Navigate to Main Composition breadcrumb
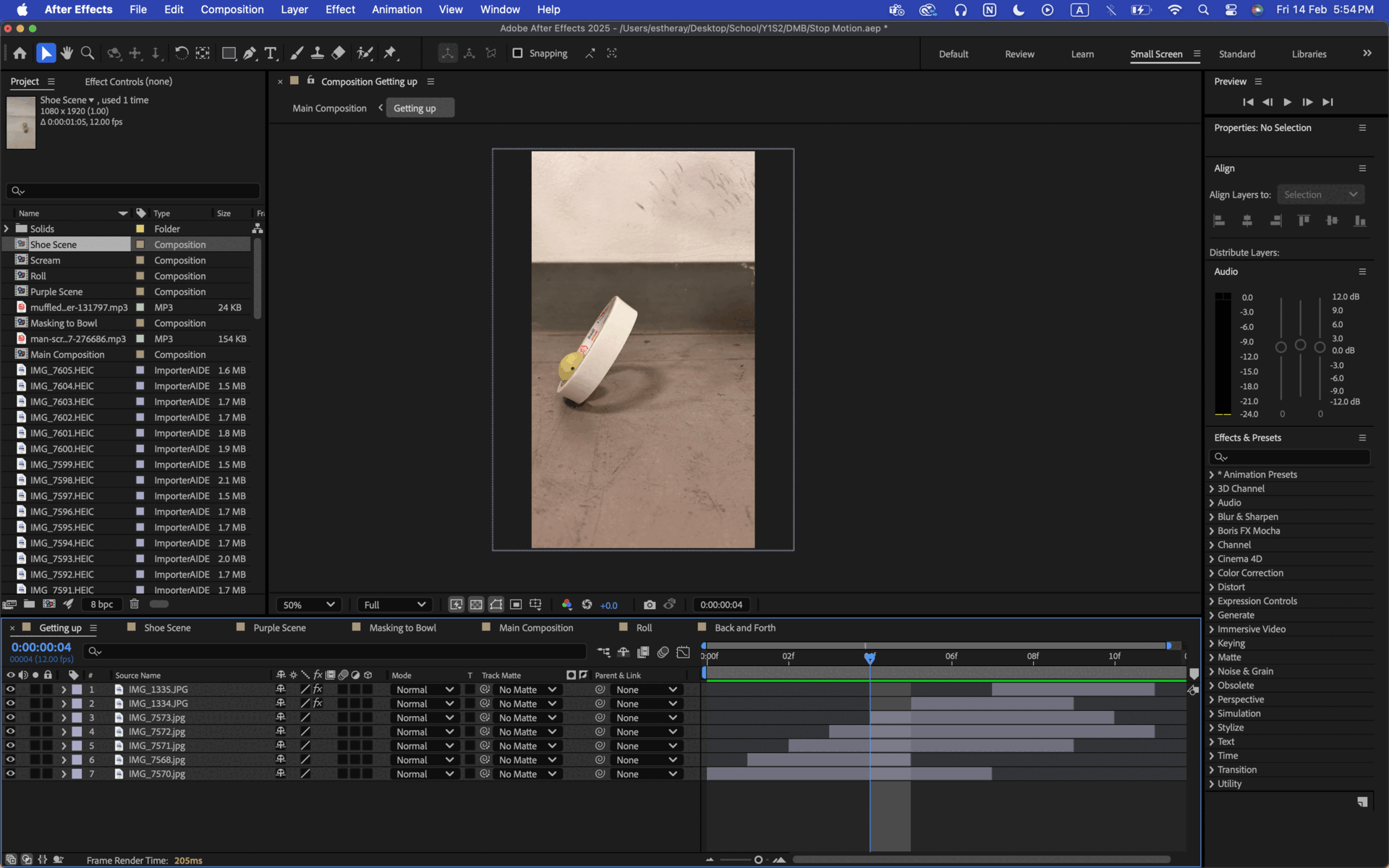Image resolution: width=1389 pixels, height=868 pixels. [x=329, y=109]
